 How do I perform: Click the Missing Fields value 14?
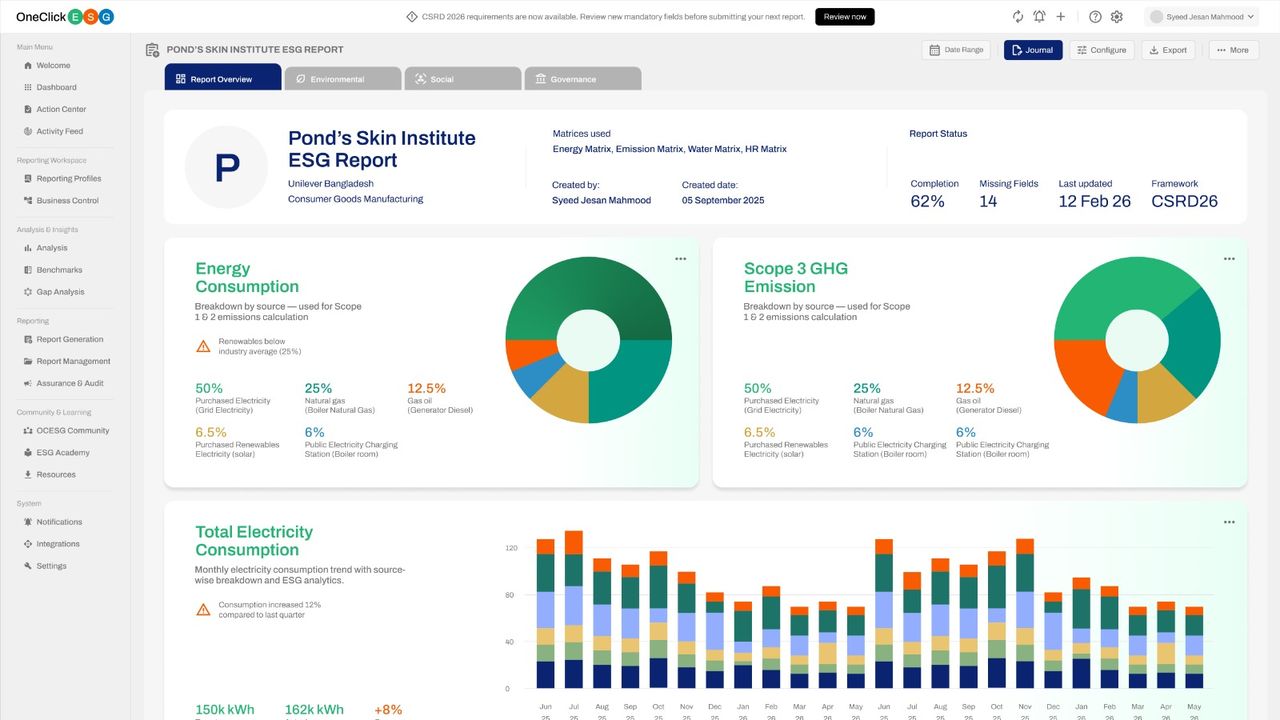pos(988,202)
